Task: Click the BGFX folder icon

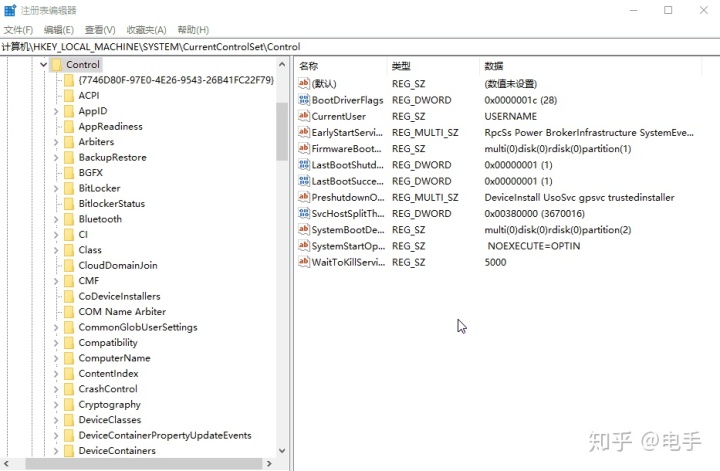Action: (69, 173)
